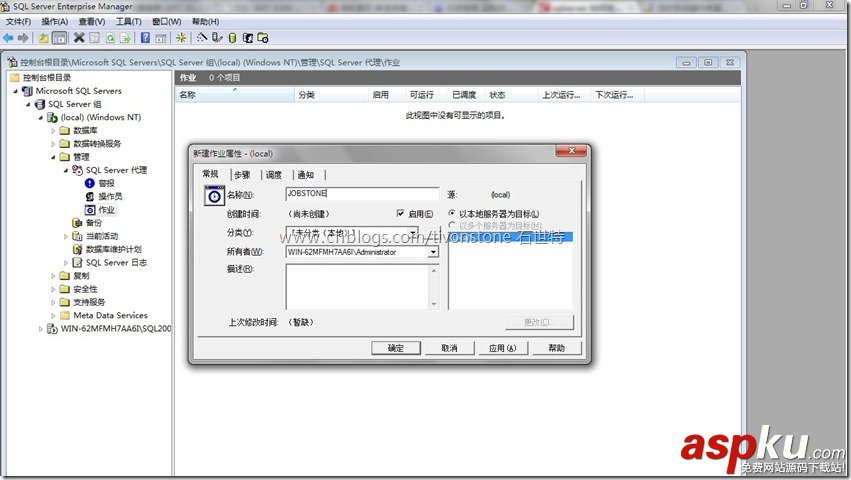The image size is (851, 480).
Task: Switch to the 通知 tab
Action: tap(306, 175)
